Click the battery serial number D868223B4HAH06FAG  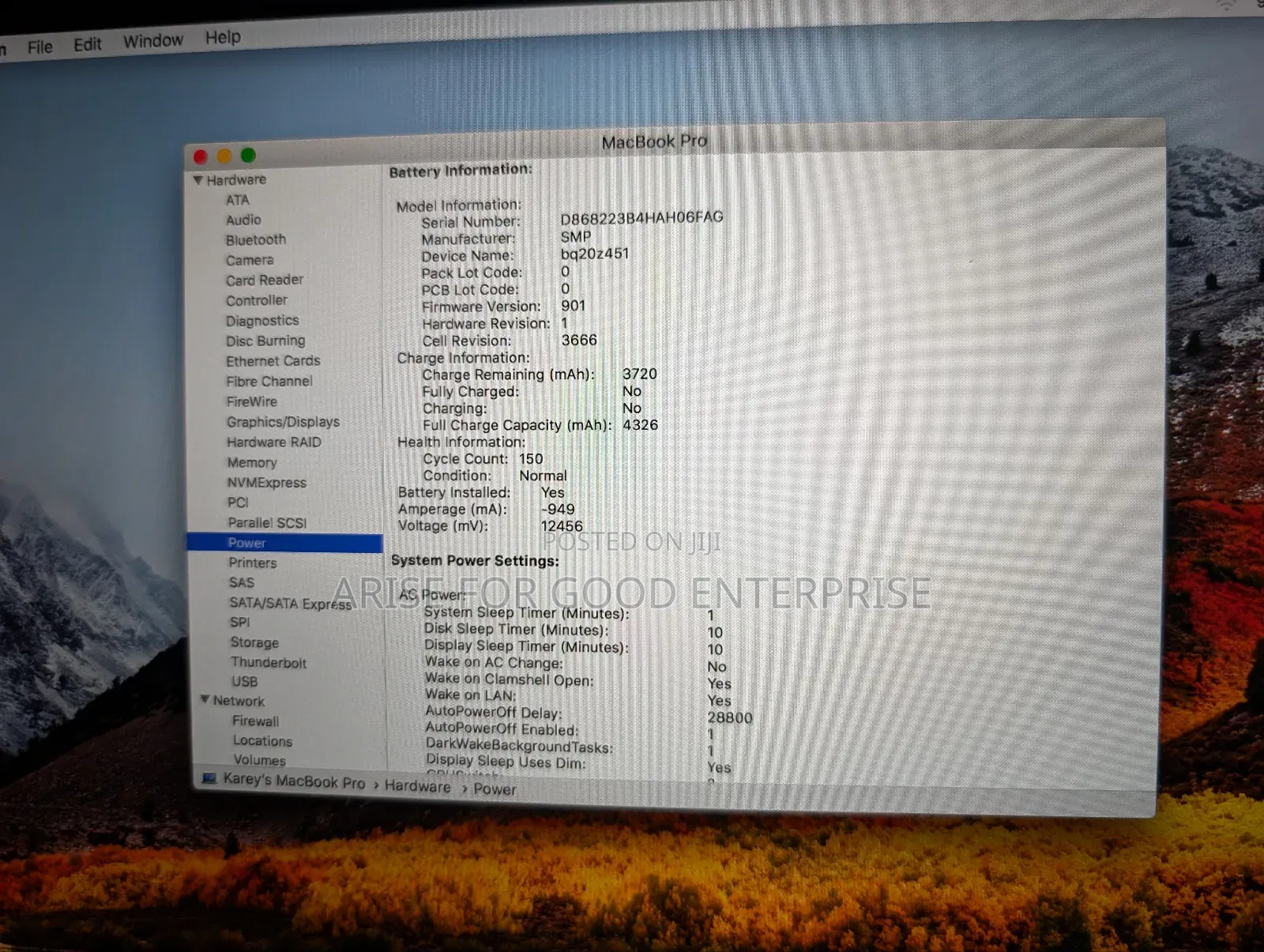[641, 217]
